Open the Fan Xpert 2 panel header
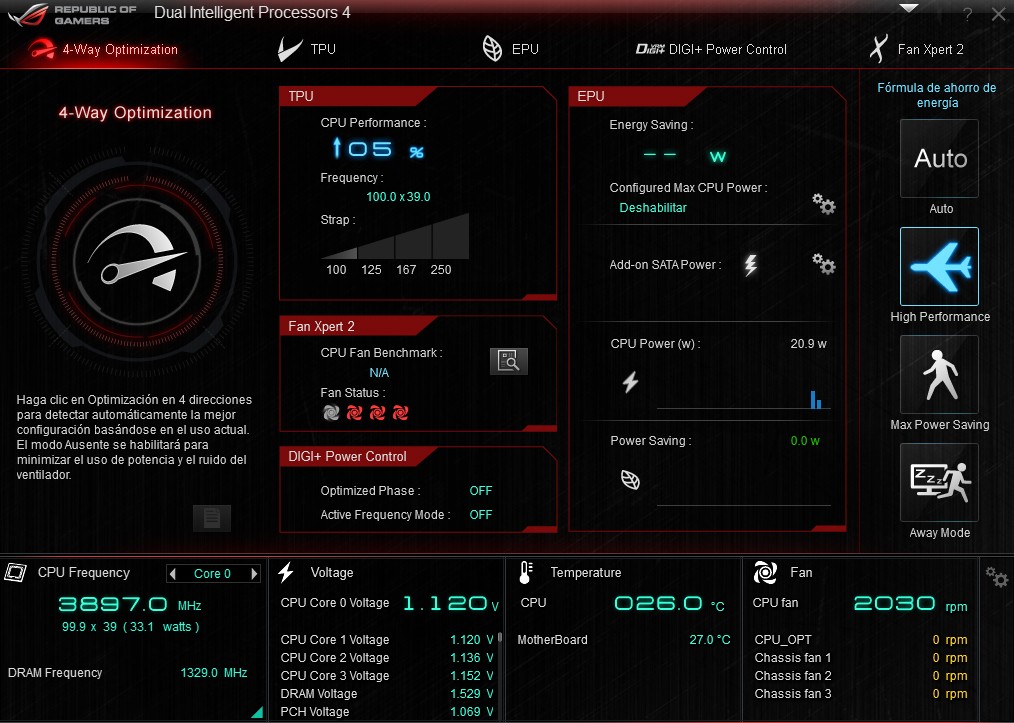1014x723 pixels. click(x=358, y=327)
